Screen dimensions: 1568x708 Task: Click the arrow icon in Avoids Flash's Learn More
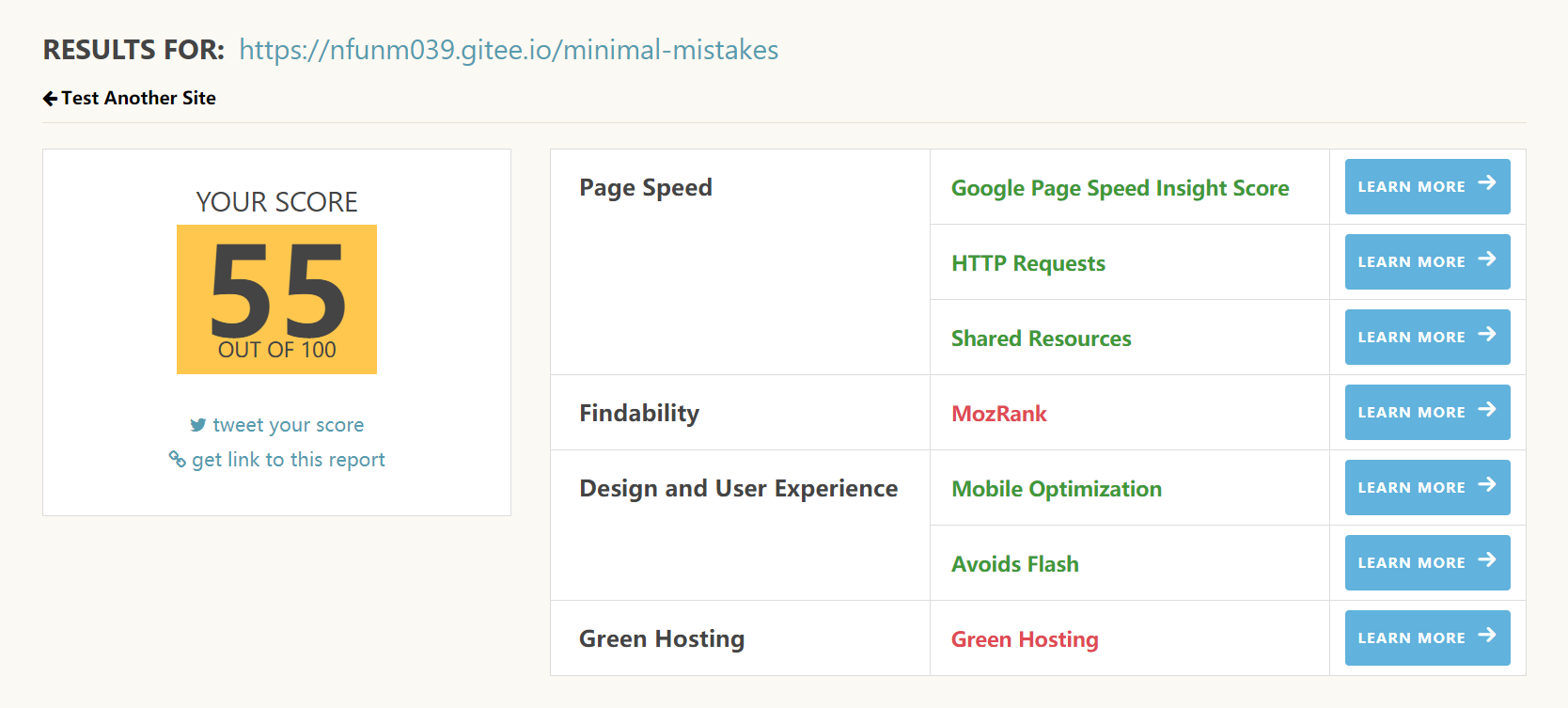[x=1486, y=559]
